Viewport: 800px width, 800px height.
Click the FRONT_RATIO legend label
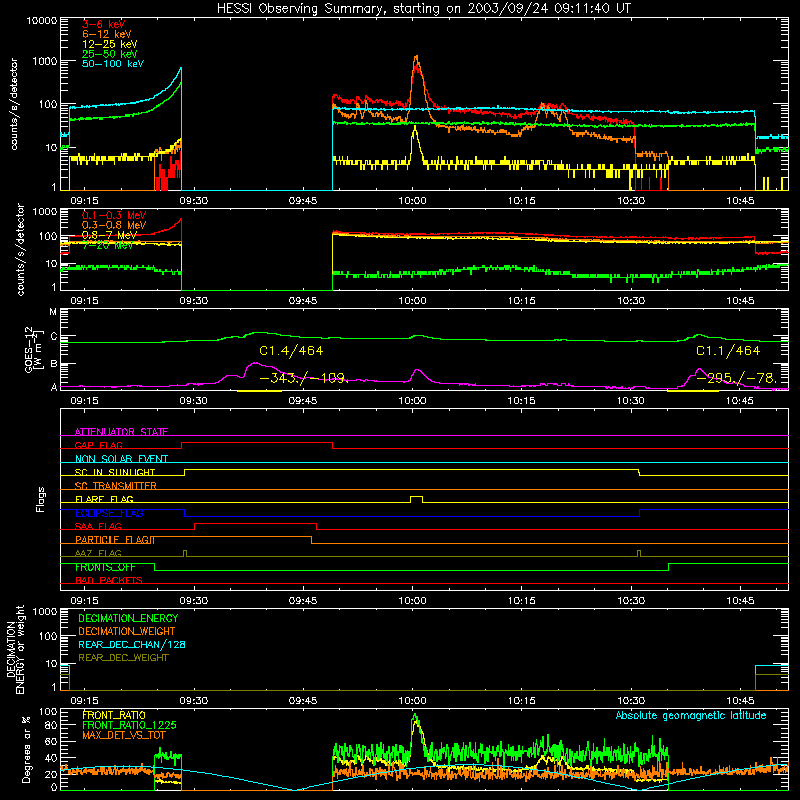(114, 715)
